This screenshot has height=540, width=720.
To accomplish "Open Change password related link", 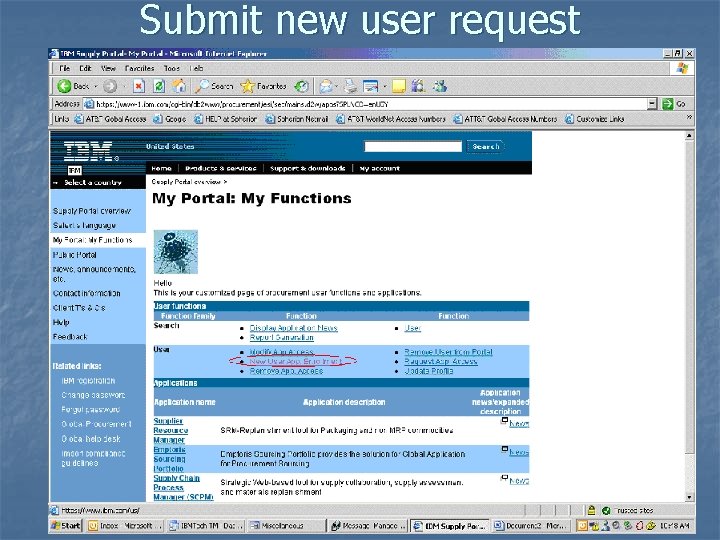I will [93, 395].
